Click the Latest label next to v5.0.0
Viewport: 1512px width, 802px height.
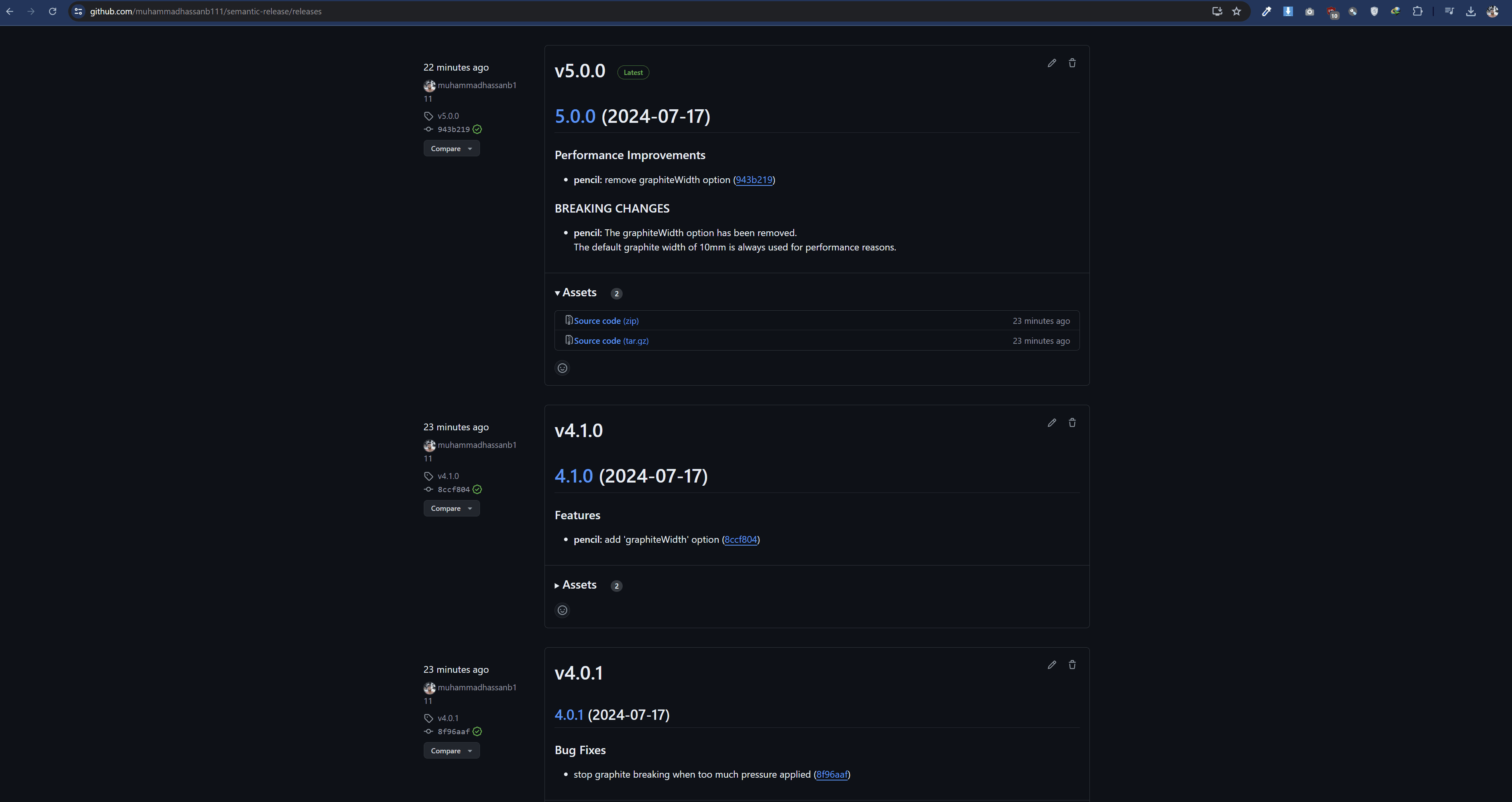pyautogui.click(x=633, y=72)
